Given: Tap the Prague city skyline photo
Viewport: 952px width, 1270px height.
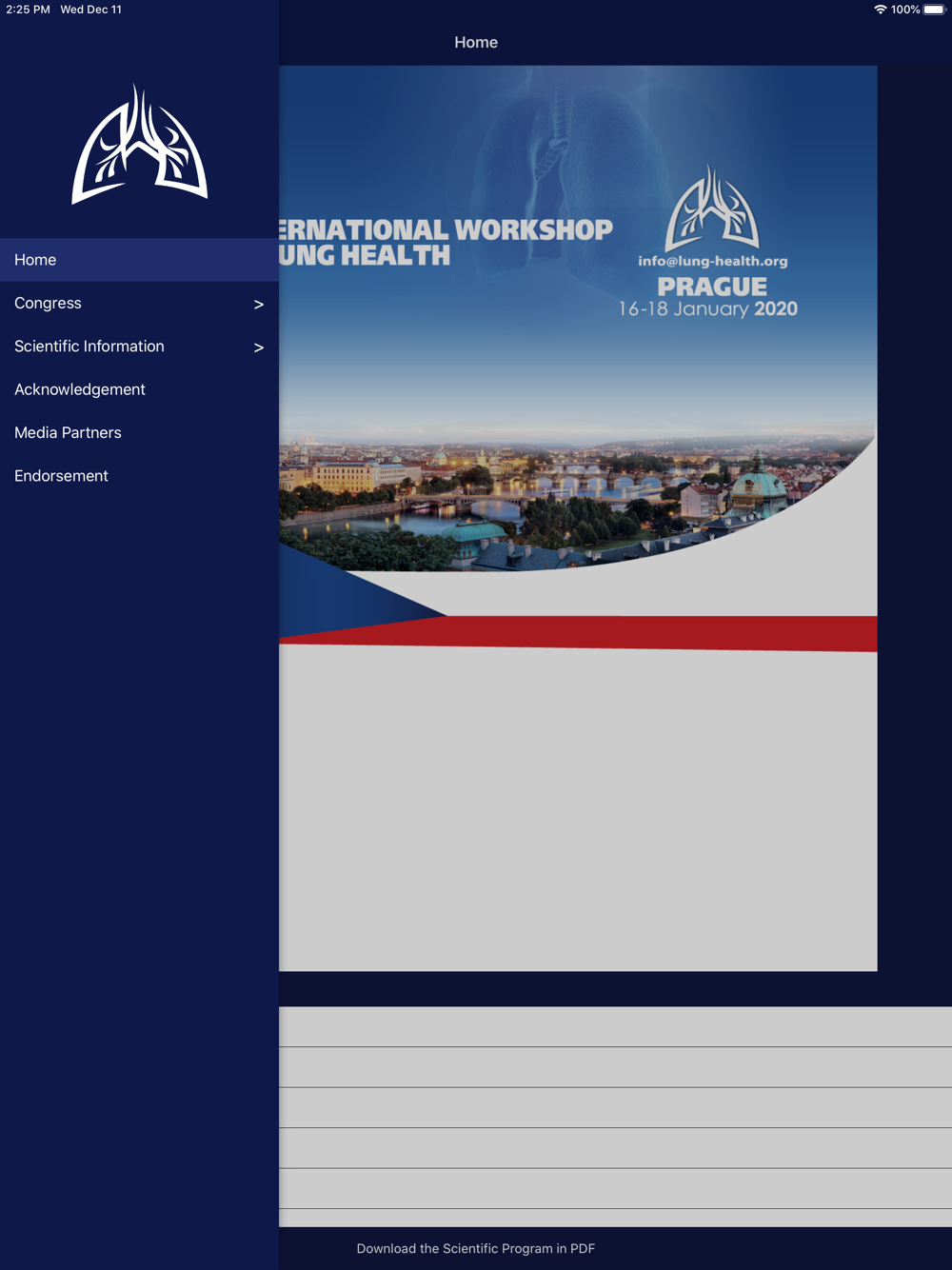Looking at the screenshot, I should tap(577, 500).
